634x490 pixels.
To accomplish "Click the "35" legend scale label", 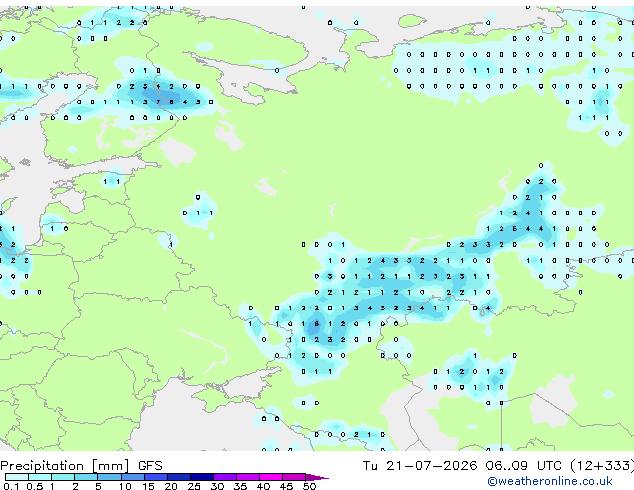I will coord(240,486).
